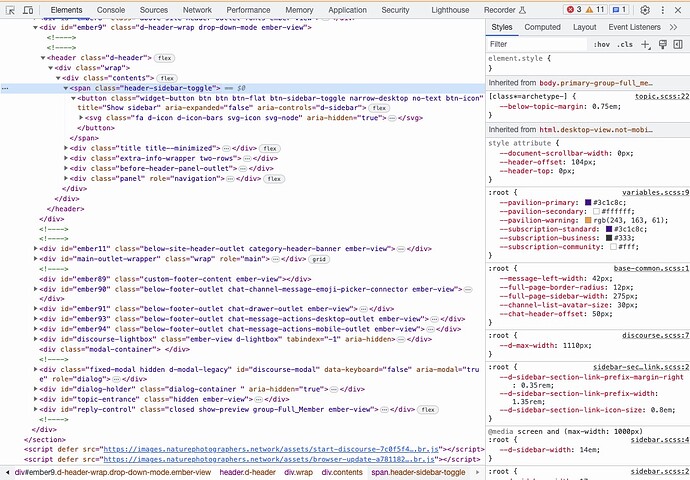690x480 pixels.
Task: Select div.contents in the breadcrumb bar
Action: [x=342, y=473]
